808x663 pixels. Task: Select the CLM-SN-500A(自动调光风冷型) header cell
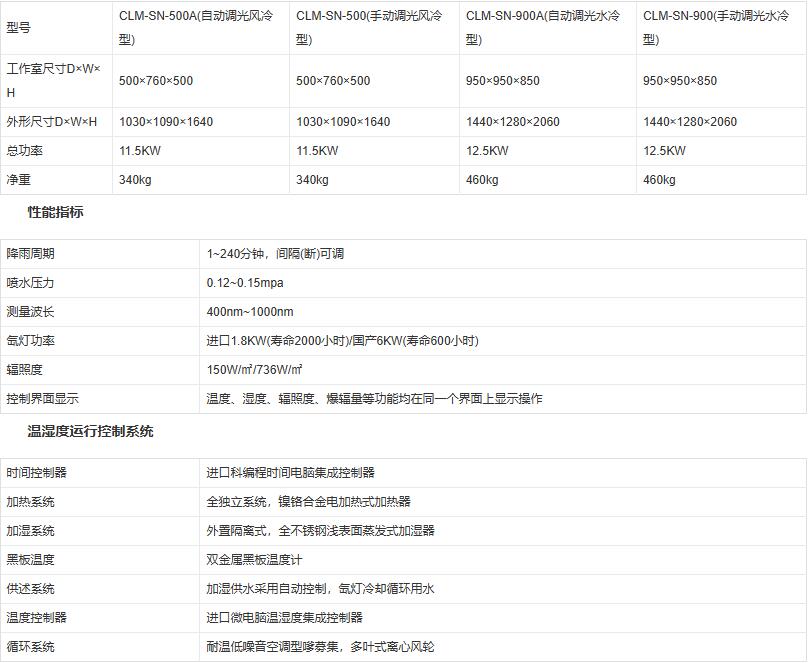201,28
